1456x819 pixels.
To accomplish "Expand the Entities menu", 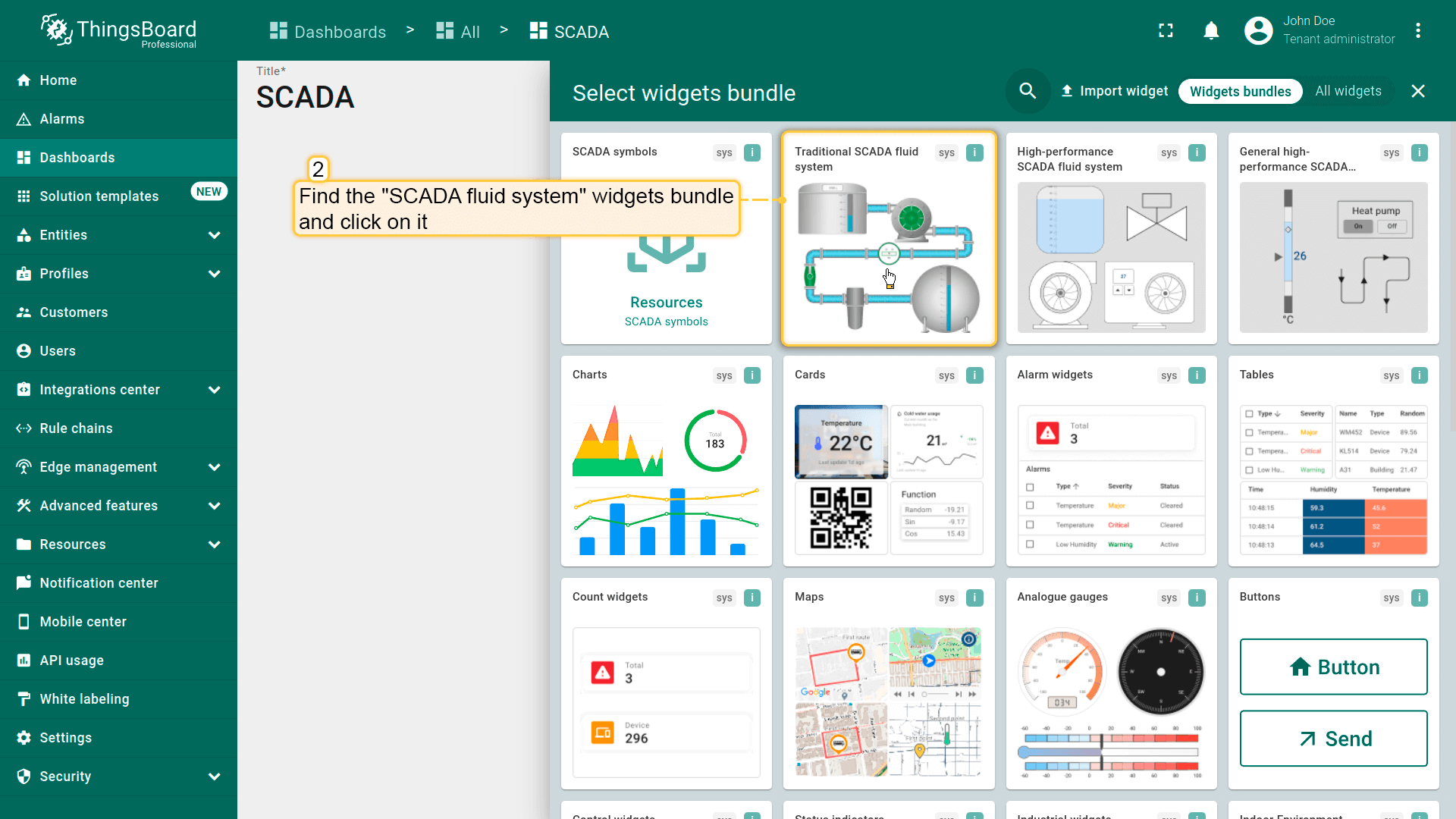I will (x=214, y=235).
